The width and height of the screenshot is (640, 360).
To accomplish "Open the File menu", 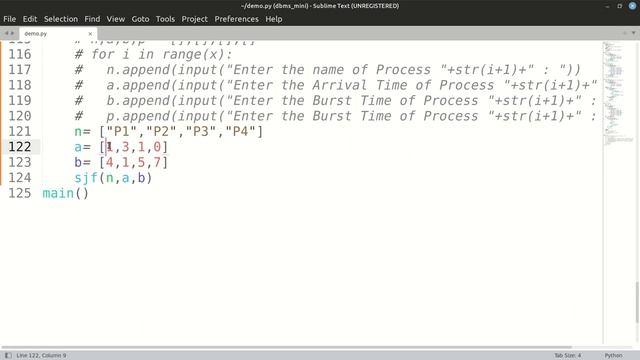I will (x=9, y=19).
